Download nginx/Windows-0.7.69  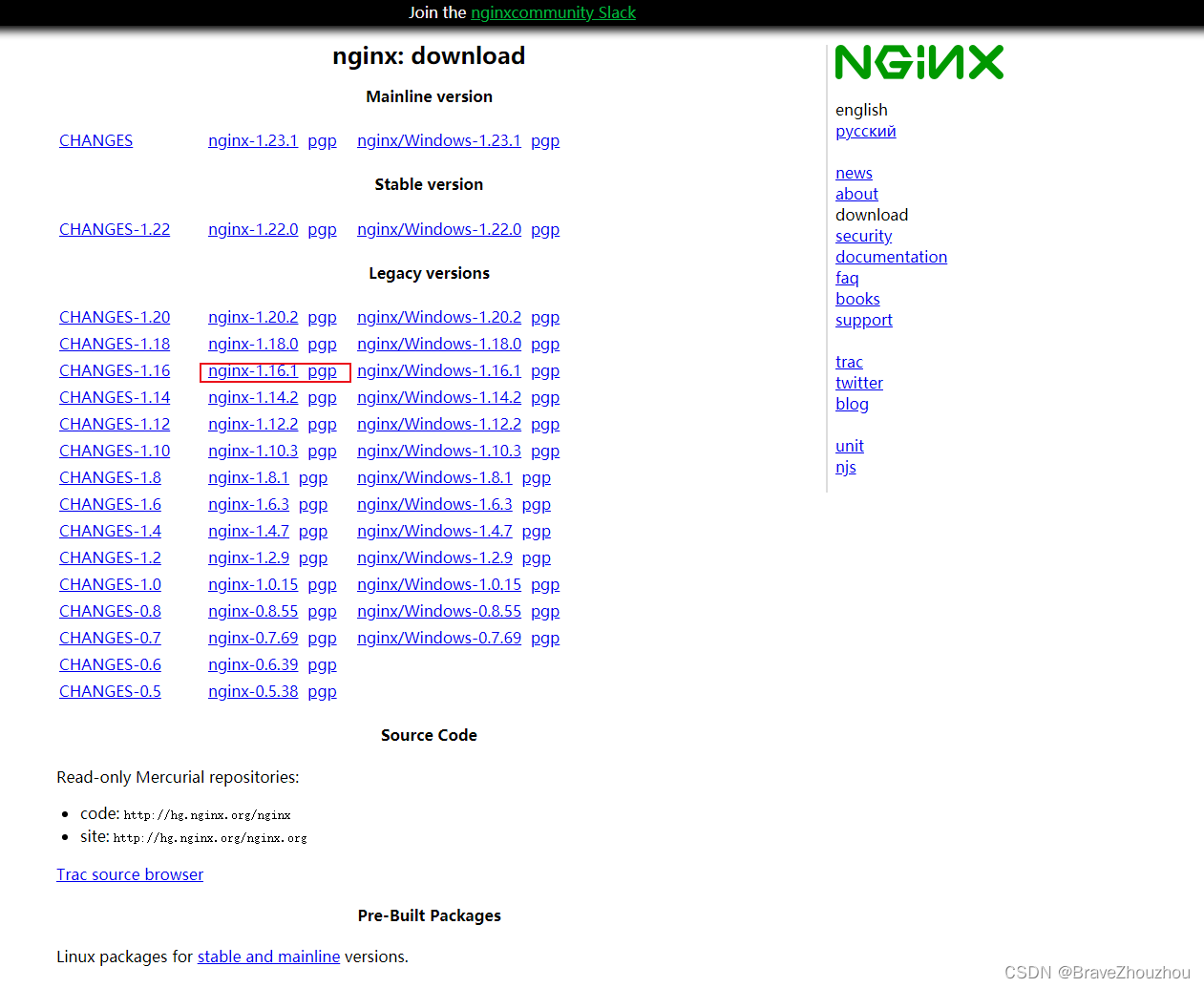pyautogui.click(x=439, y=638)
